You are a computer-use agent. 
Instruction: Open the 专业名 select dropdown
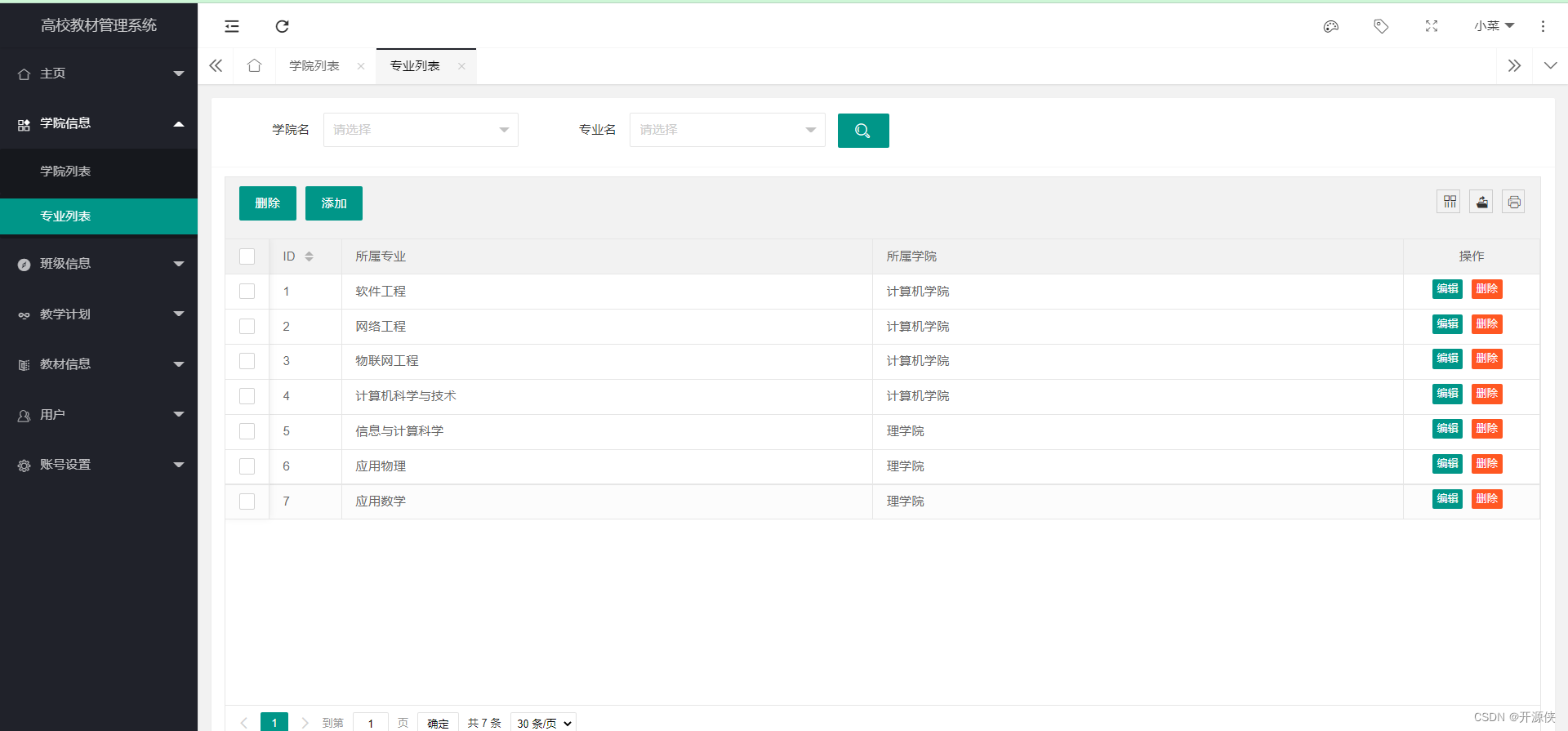[x=727, y=130]
